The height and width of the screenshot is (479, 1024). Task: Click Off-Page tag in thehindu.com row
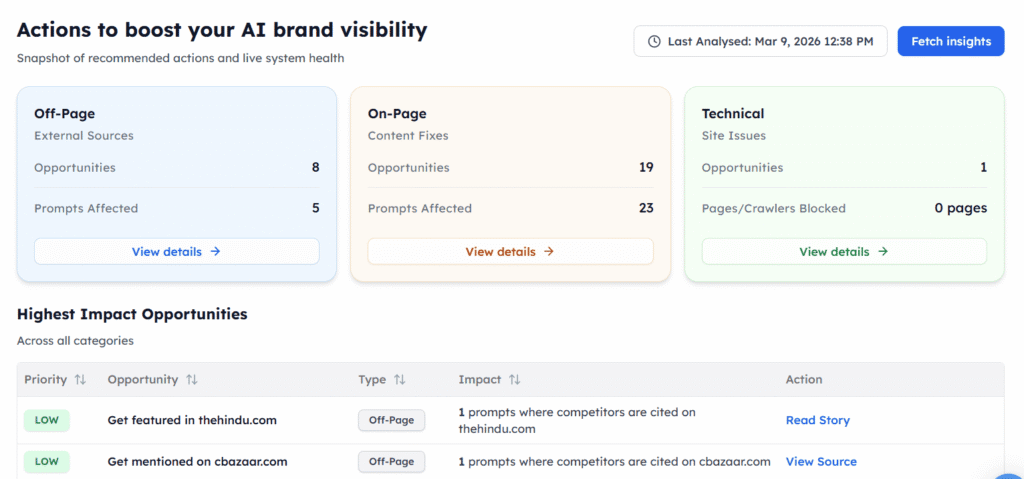pos(391,420)
